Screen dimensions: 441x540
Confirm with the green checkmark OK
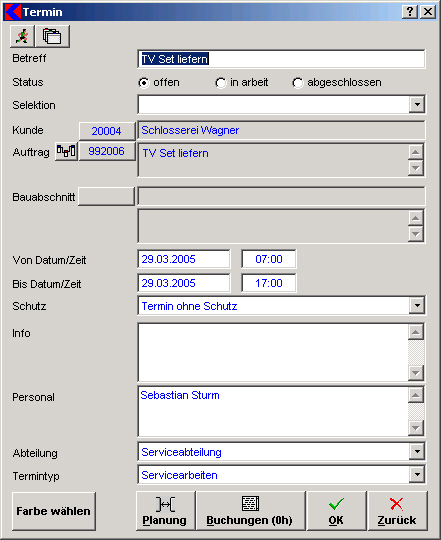coord(336,511)
